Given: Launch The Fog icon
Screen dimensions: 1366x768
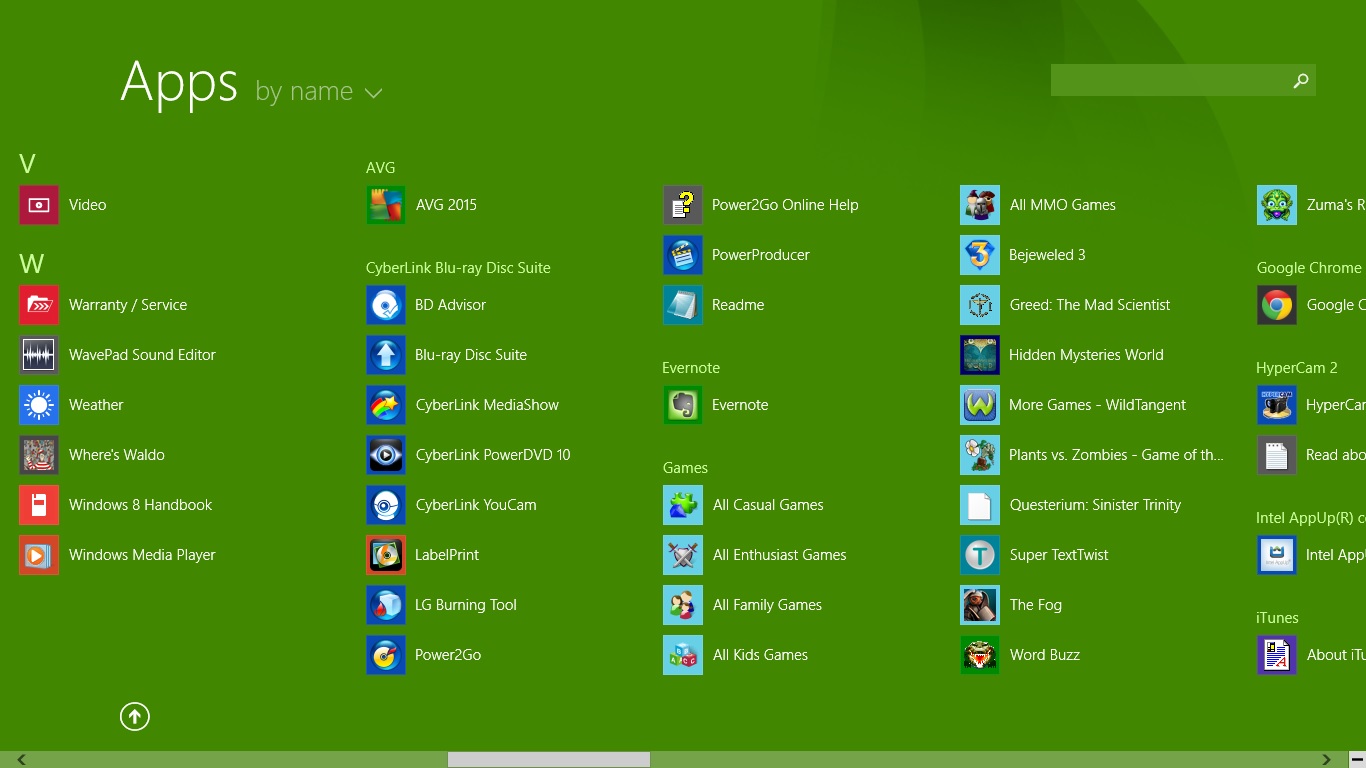Looking at the screenshot, I should (980, 605).
